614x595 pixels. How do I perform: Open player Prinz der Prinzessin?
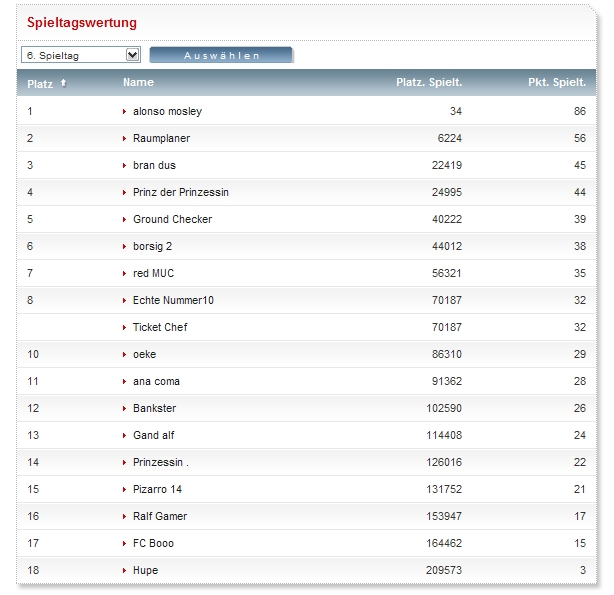point(181,192)
